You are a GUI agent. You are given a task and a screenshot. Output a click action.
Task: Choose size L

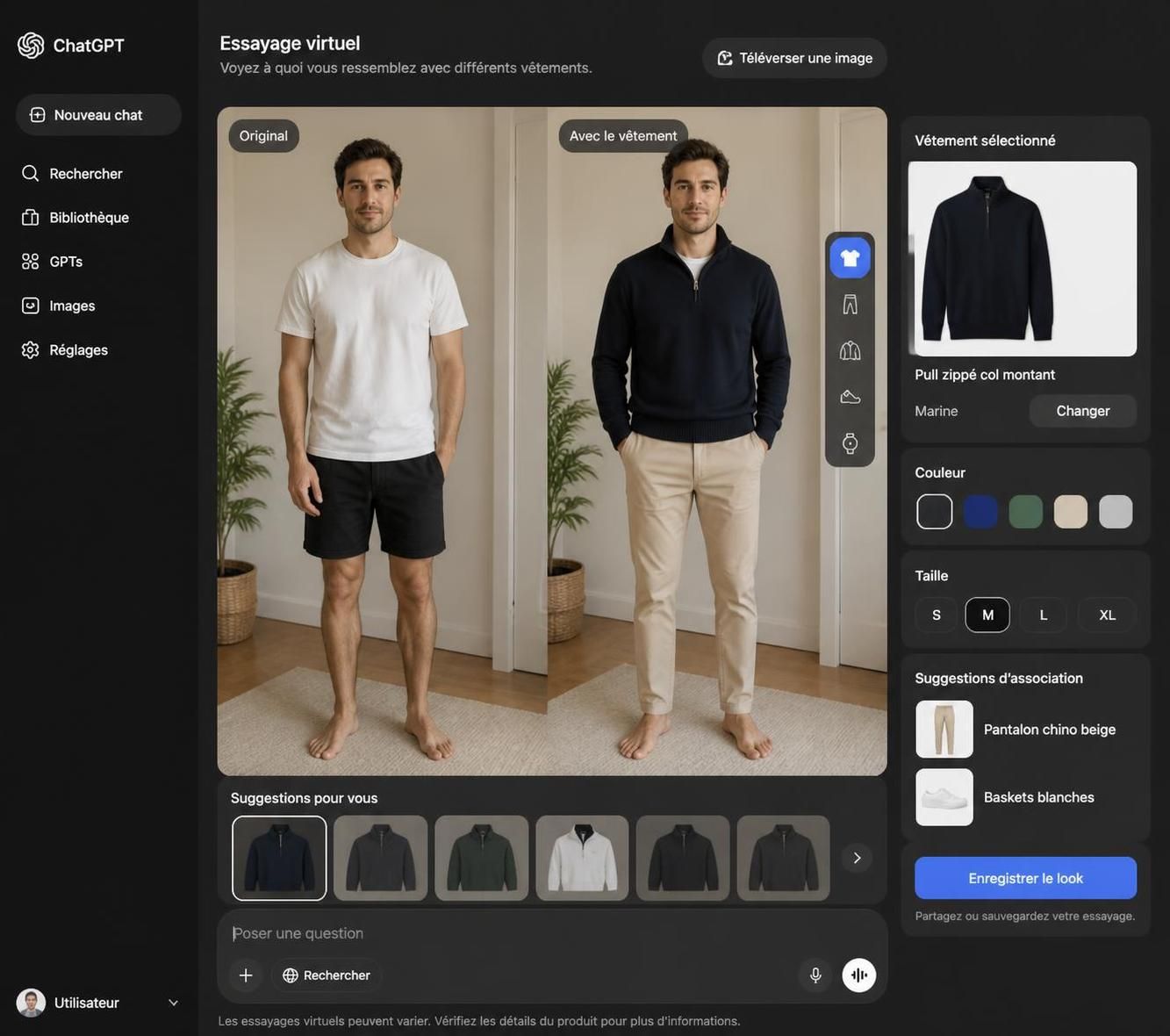[1044, 615]
